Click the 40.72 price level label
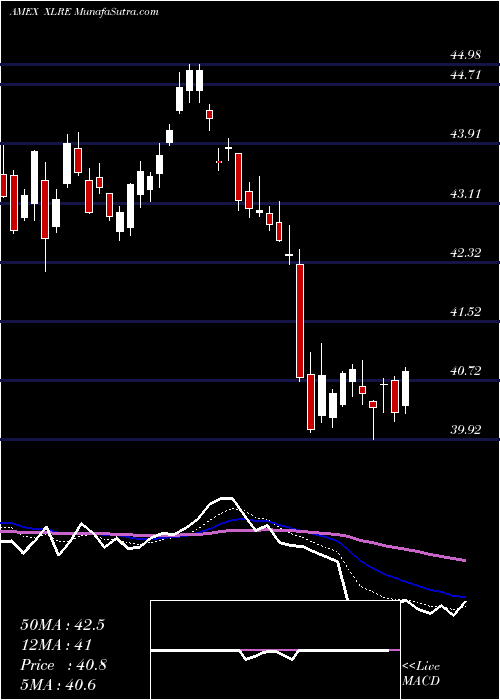The image size is (500, 700). click(x=466, y=371)
